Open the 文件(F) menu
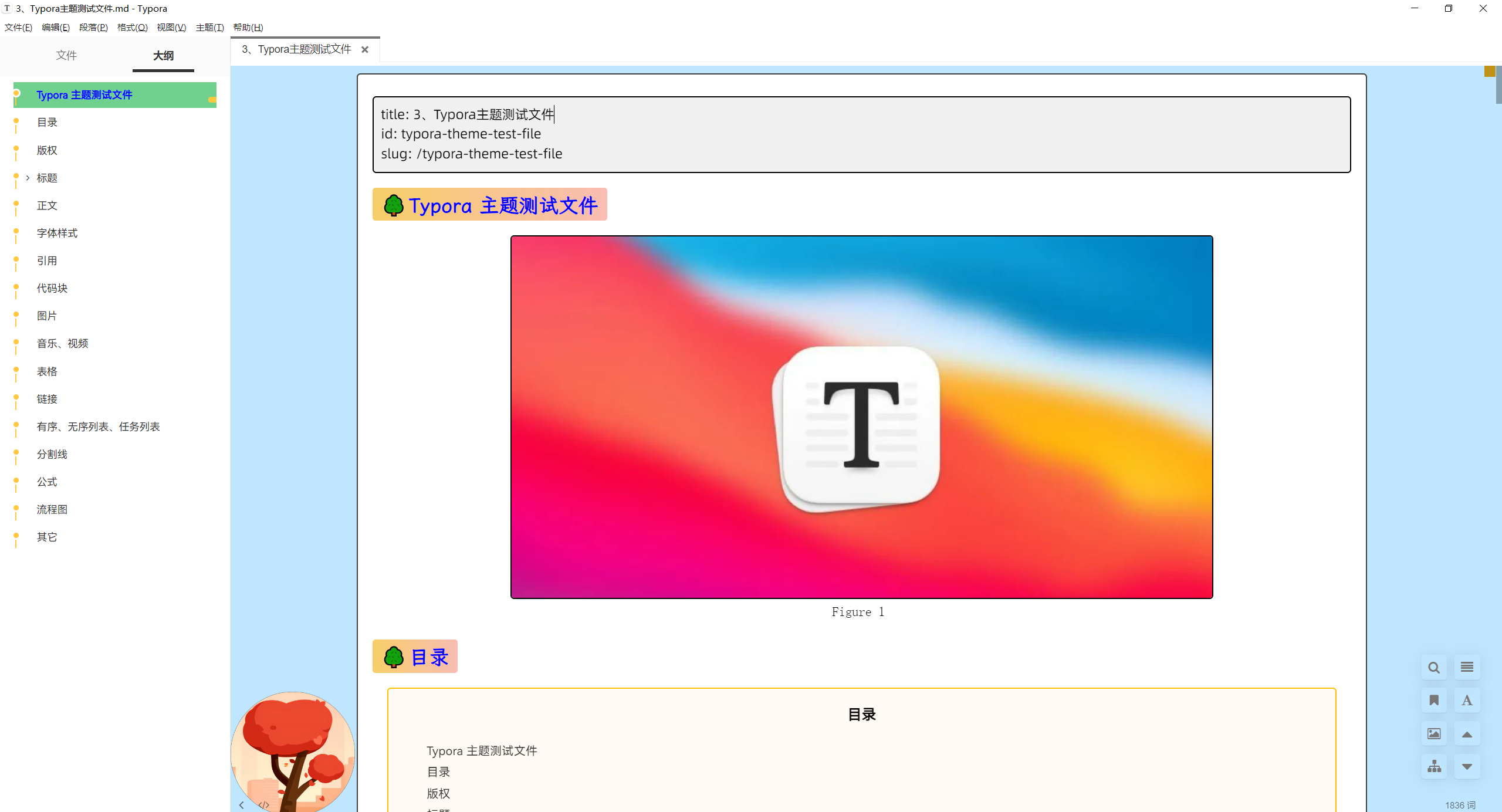This screenshot has width=1502, height=812. click(18, 28)
